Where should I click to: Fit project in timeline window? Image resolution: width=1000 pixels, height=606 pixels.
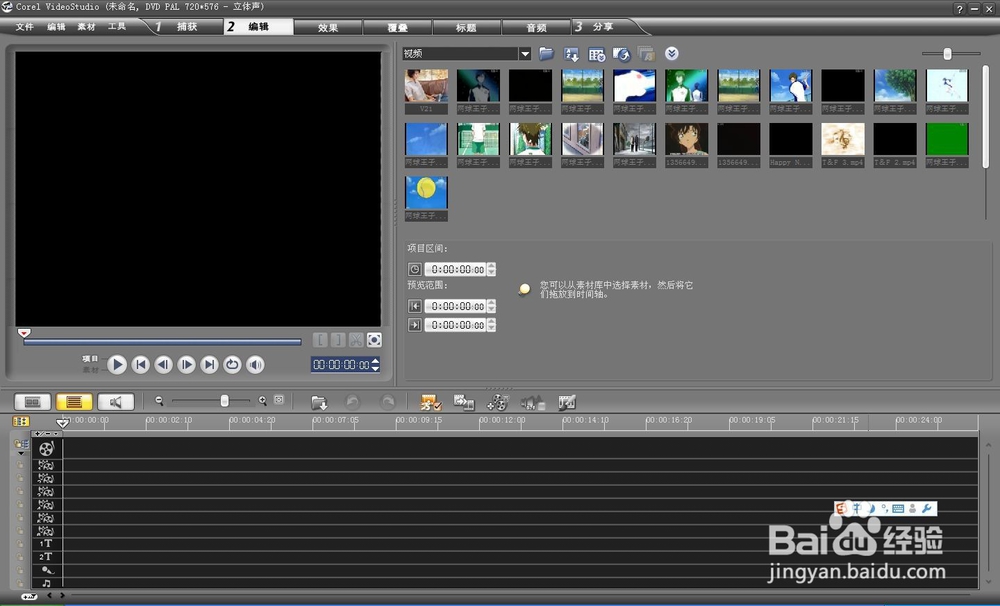pos(279,400)
